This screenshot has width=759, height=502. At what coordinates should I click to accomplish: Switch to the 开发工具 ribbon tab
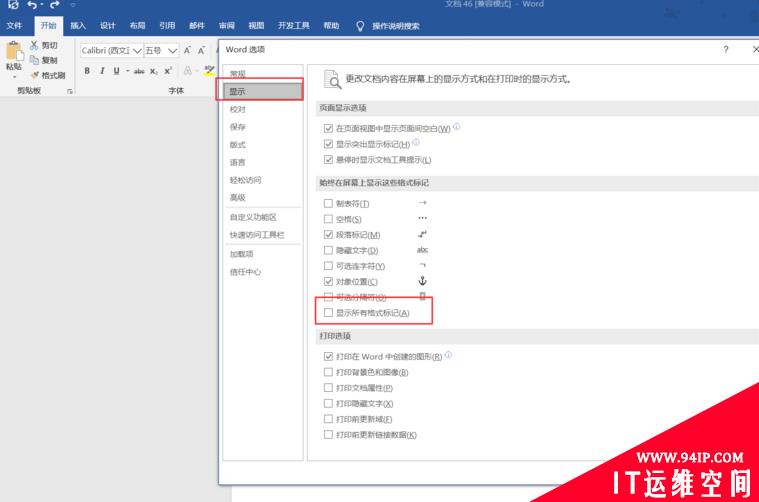pos(293,26)
